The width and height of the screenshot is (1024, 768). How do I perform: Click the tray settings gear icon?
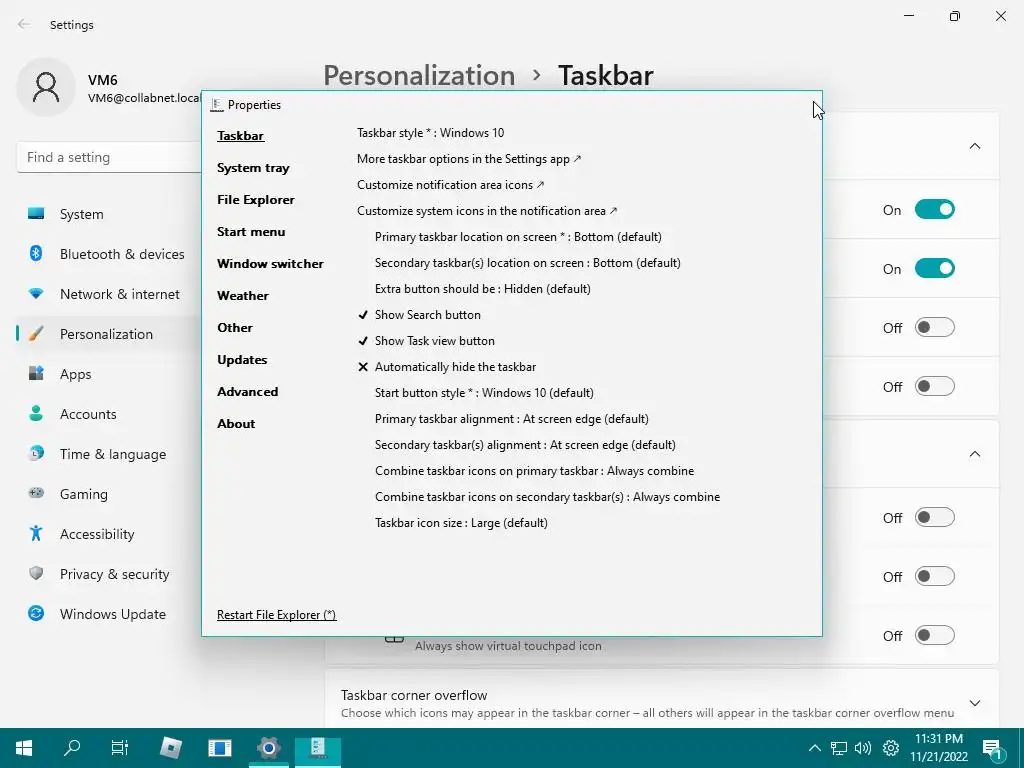(891, 748)
